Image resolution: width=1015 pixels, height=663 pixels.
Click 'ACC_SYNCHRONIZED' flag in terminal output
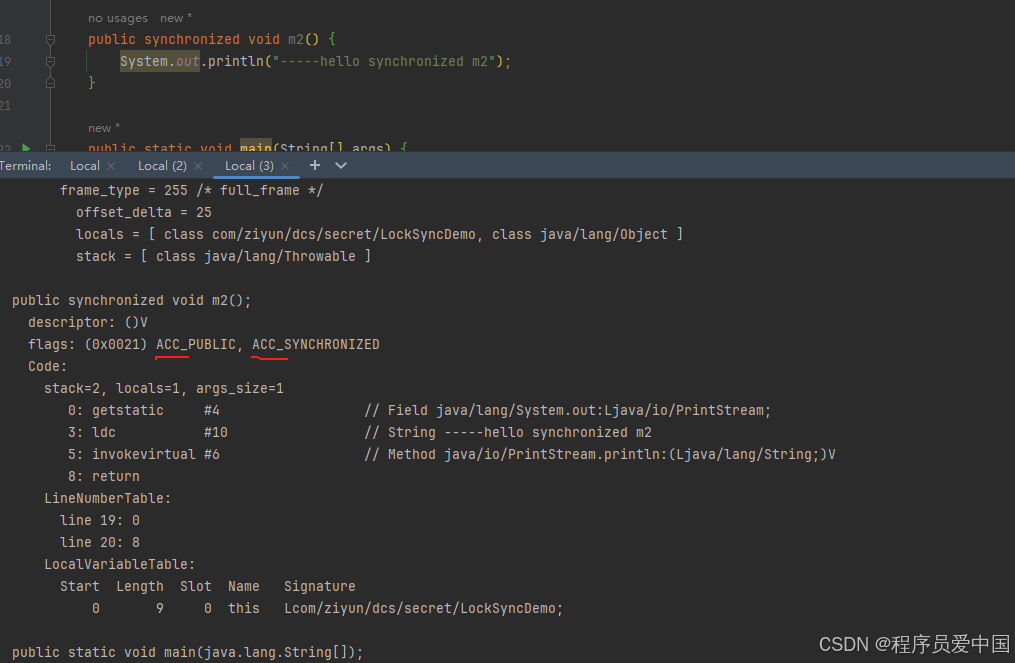click(x=316, y=344)
